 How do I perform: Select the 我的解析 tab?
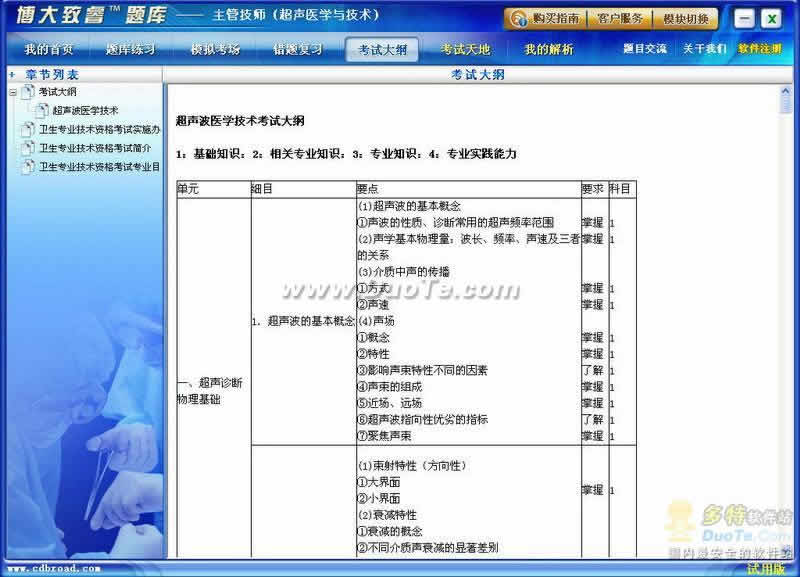coord(549,49)
